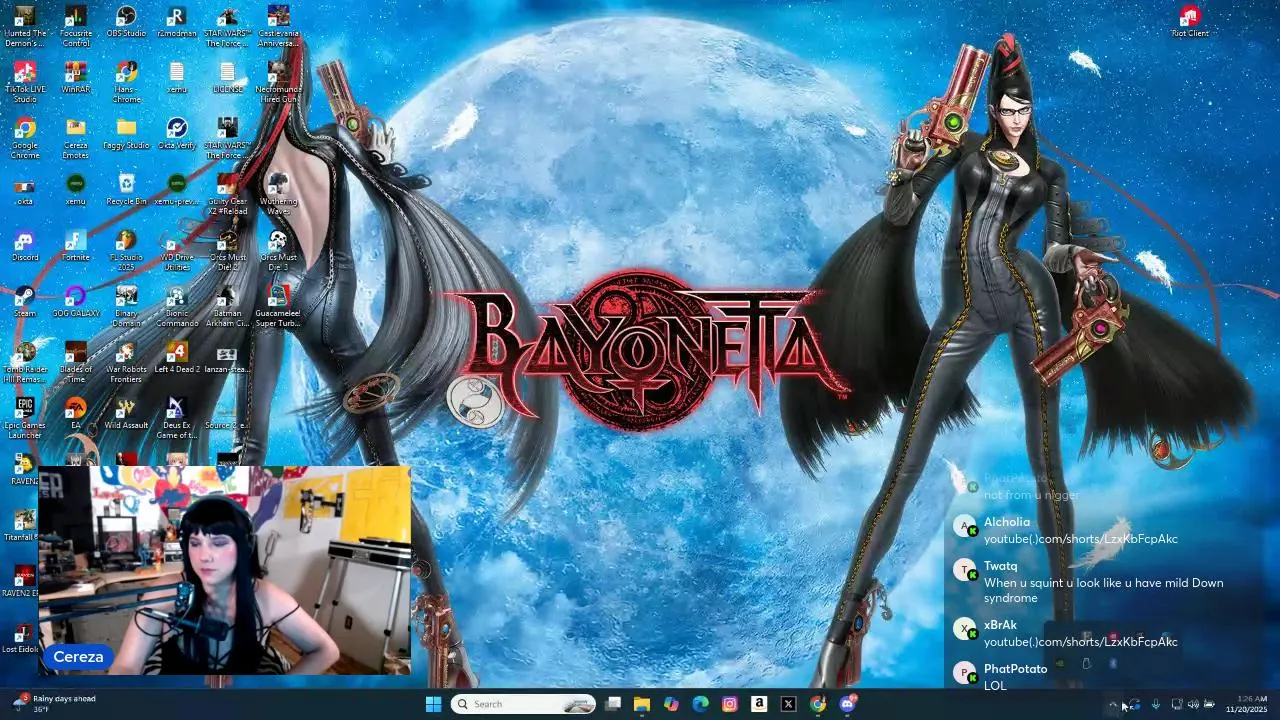Select the okta desktop icon
This screenshot has width=1280, height=720.
25,191
